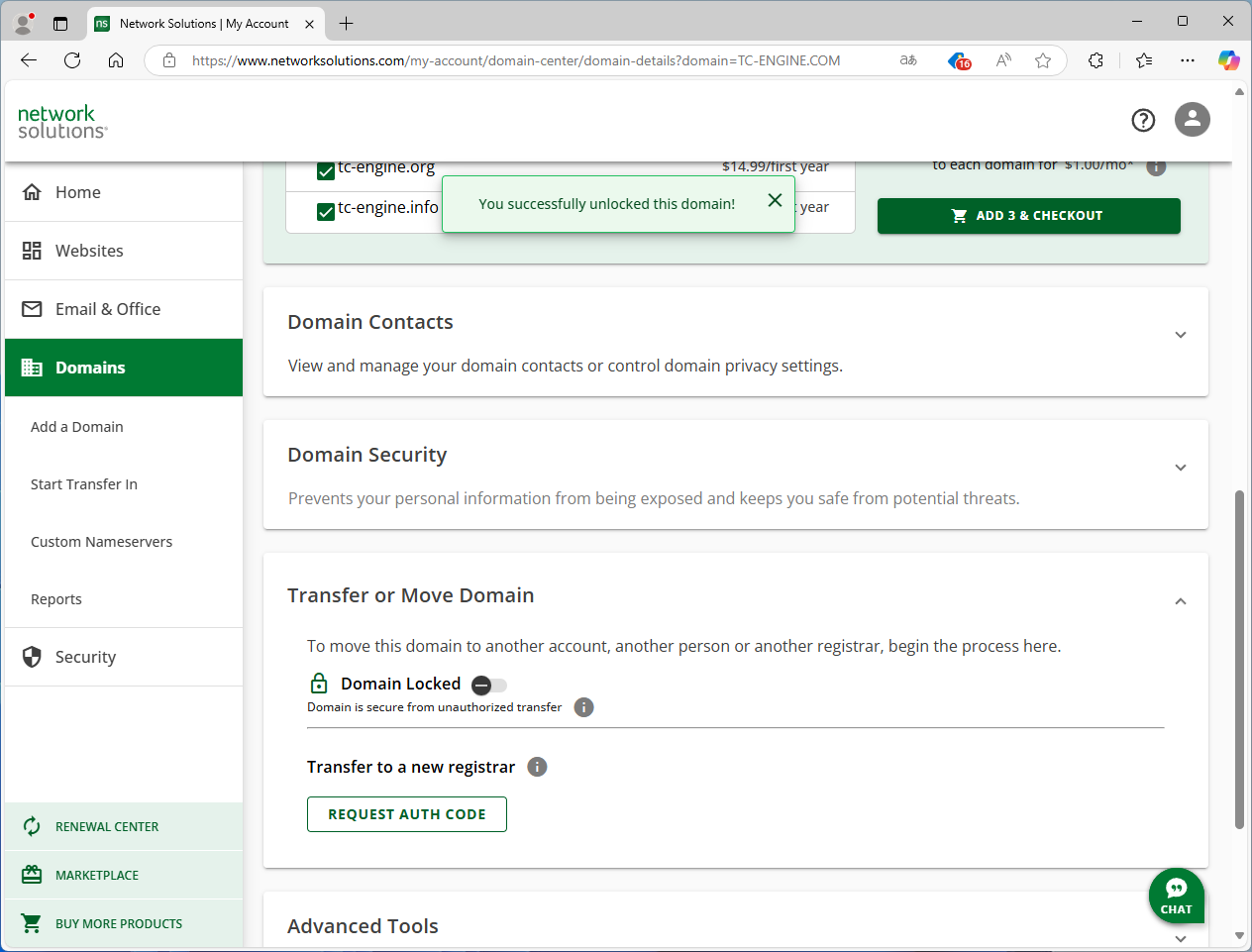Click the Request Auth Code button
Viewport: 1252px width, 952px height.
click(x=407, y=814)
